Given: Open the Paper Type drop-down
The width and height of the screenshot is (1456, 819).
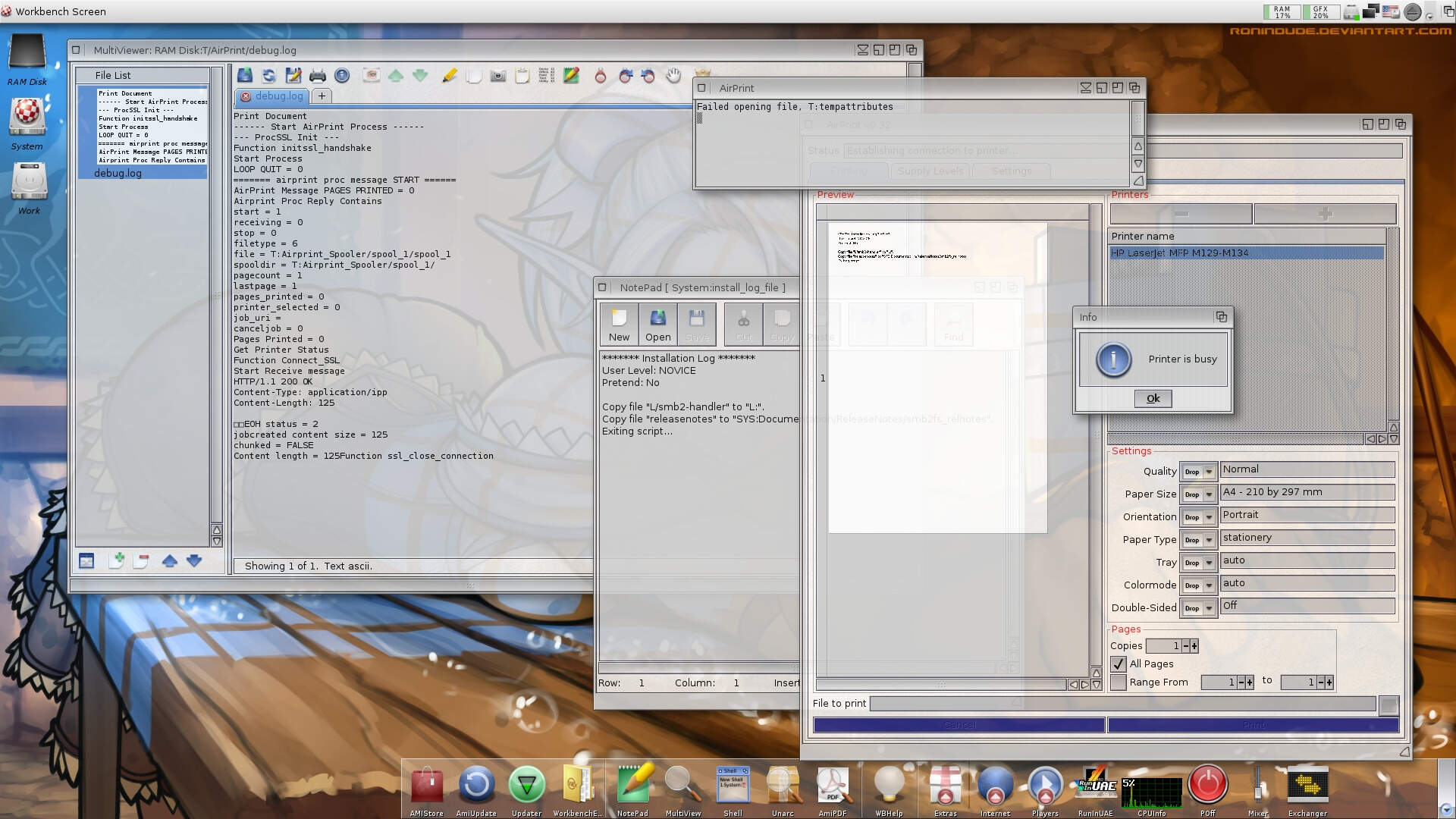Looking at the screenshot, I should 1198,540.
